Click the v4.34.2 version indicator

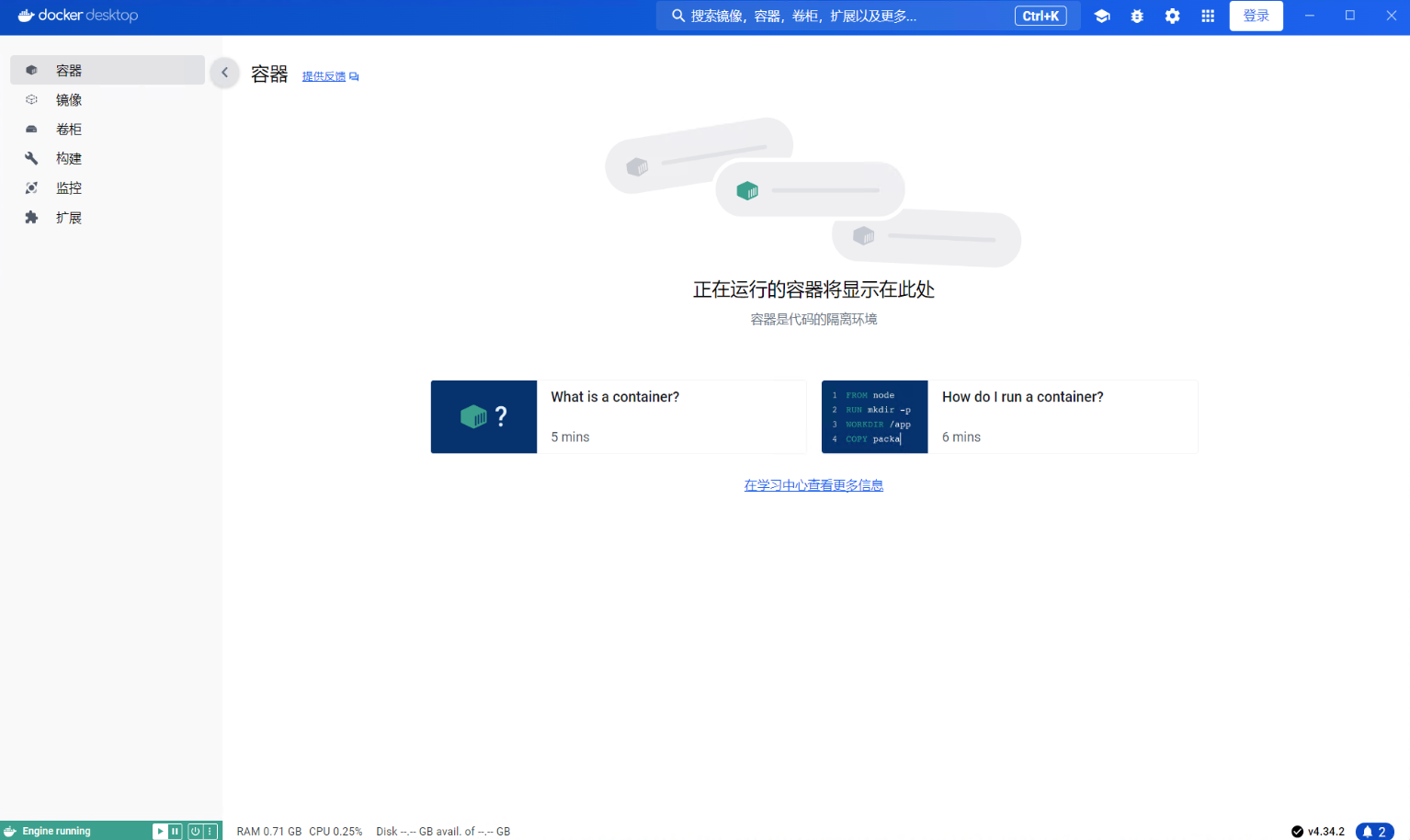point(1325,832)
